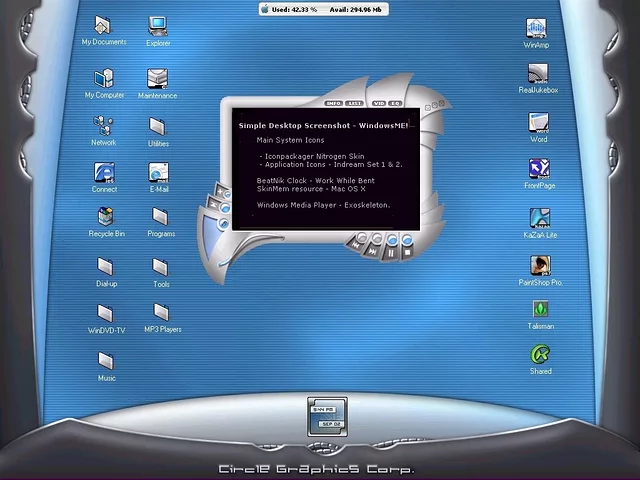
Task: Select the Recycle Bin icon
Action: point(106,217)
